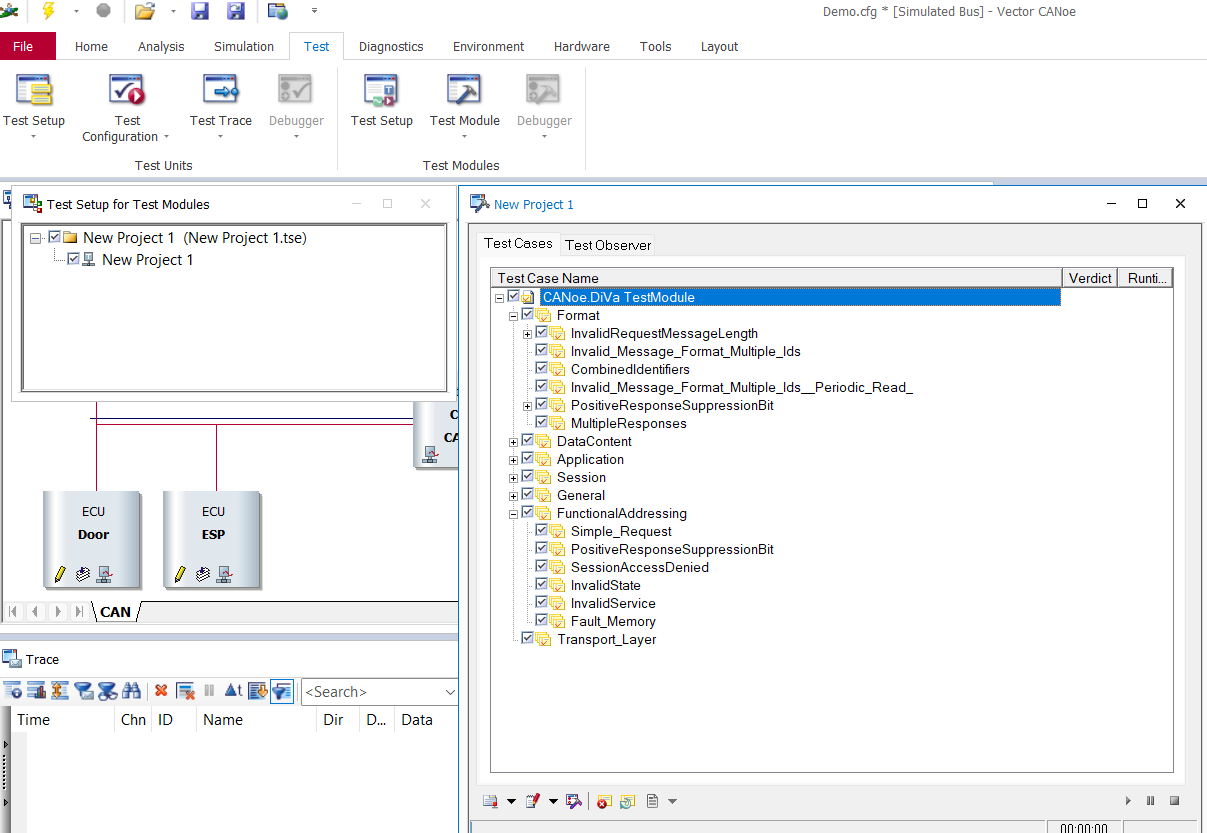The height and width of the screenshot is (833, 1207).
Task: Expand the InvalidRequestMessageLength node
Action: point(527,333)
